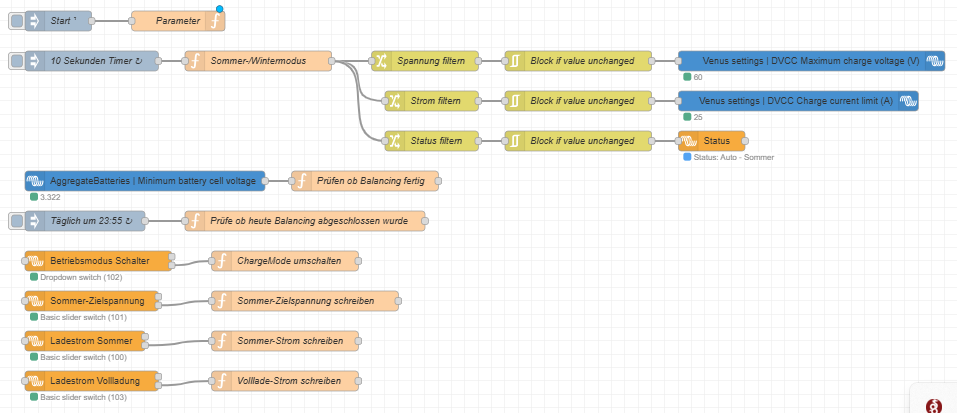957x413 pixels.
Task: Click the "Dropdown switch (102)" status text
Action: [x=81, y=278]
